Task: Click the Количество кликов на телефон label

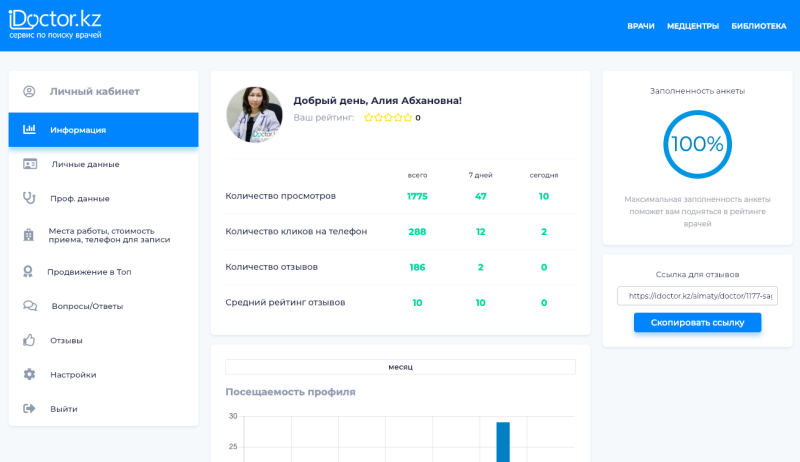Action: (x=296, y=231)
